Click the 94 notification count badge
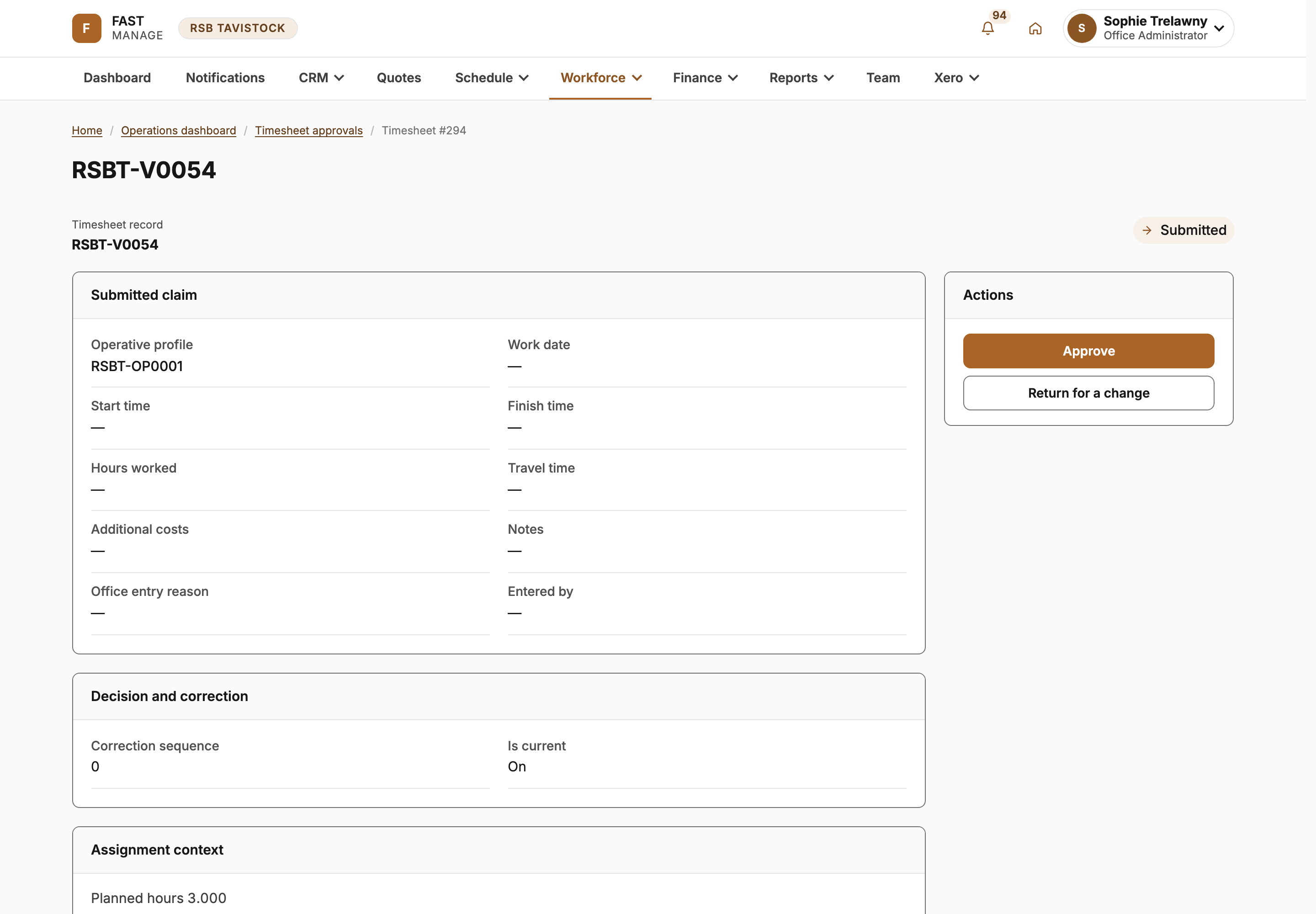Screen dimensions: 1316x914 pos(999,16)
